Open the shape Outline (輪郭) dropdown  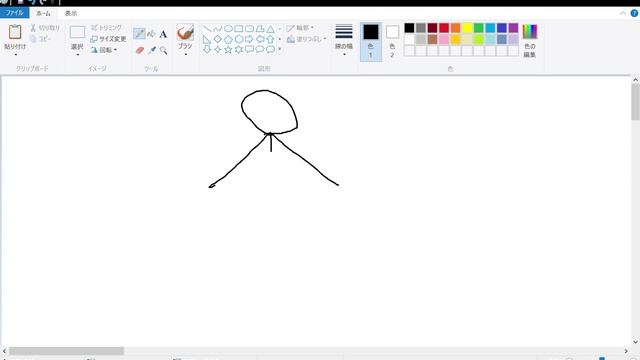point(300,28)
